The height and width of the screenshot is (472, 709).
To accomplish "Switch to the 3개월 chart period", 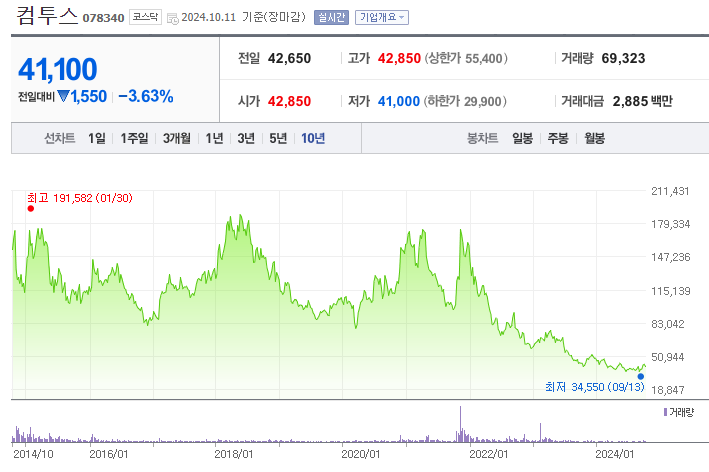I will pos(177,138).
